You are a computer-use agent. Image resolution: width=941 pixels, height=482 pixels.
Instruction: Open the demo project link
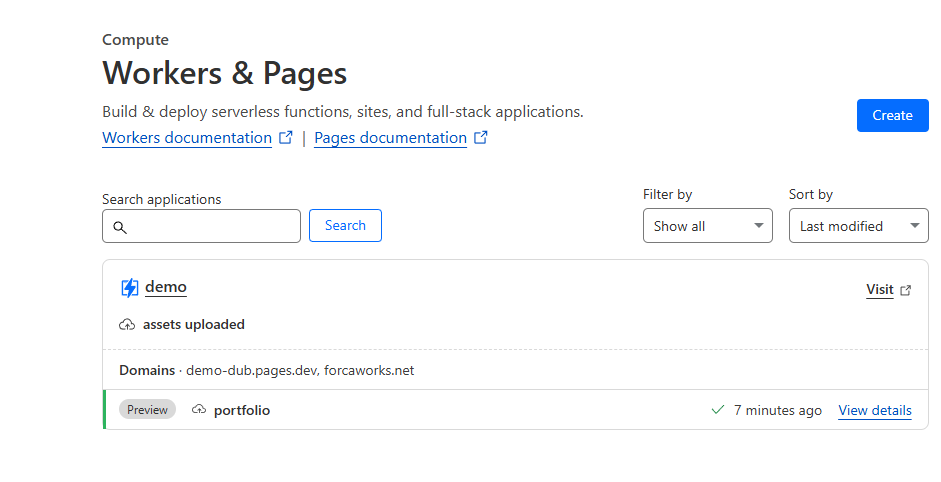(166, 287)
